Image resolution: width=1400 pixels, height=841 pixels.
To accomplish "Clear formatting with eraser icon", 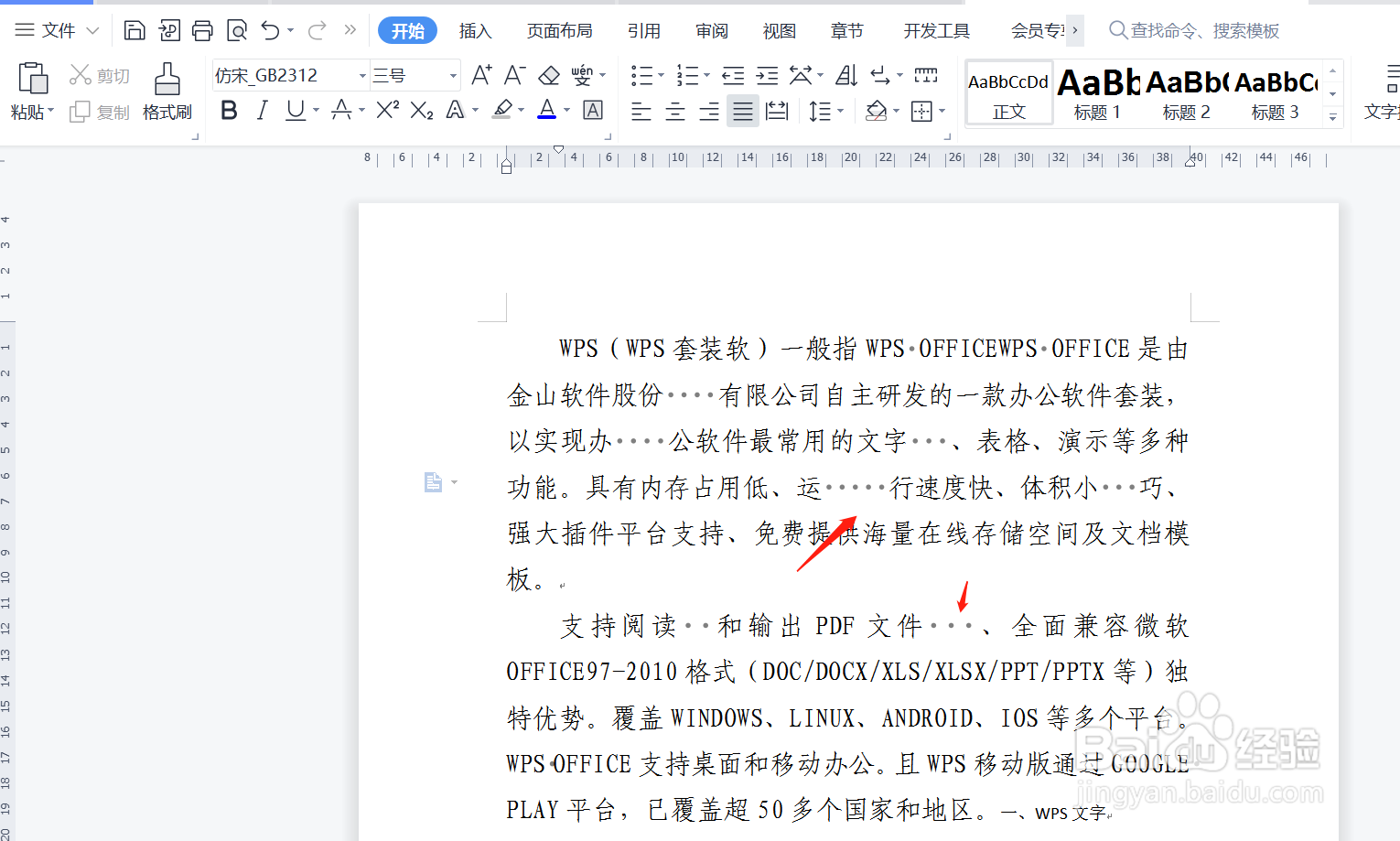I will (549, 75).
